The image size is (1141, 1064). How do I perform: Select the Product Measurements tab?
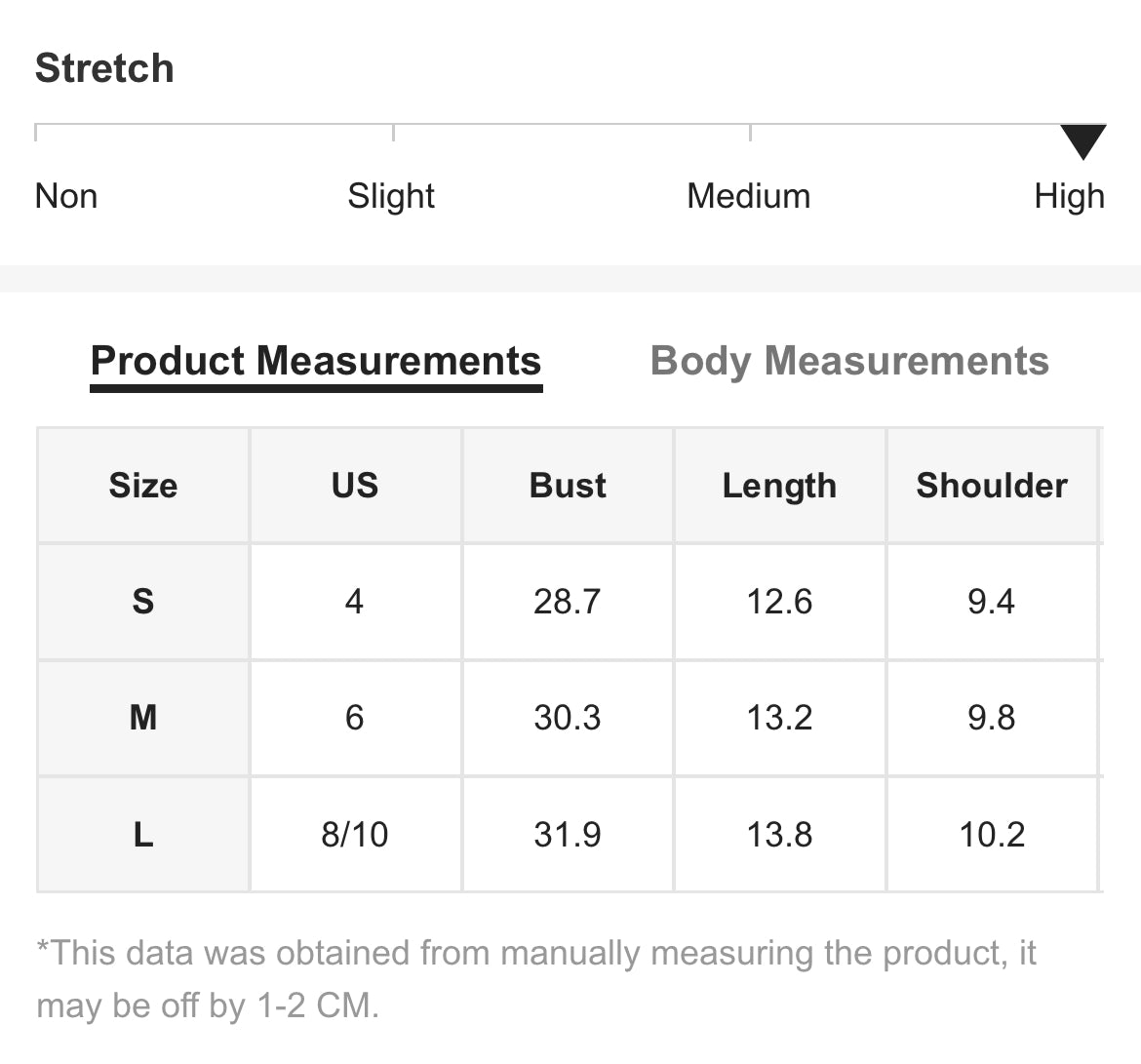pyautogui.click(x=316, y=361)
